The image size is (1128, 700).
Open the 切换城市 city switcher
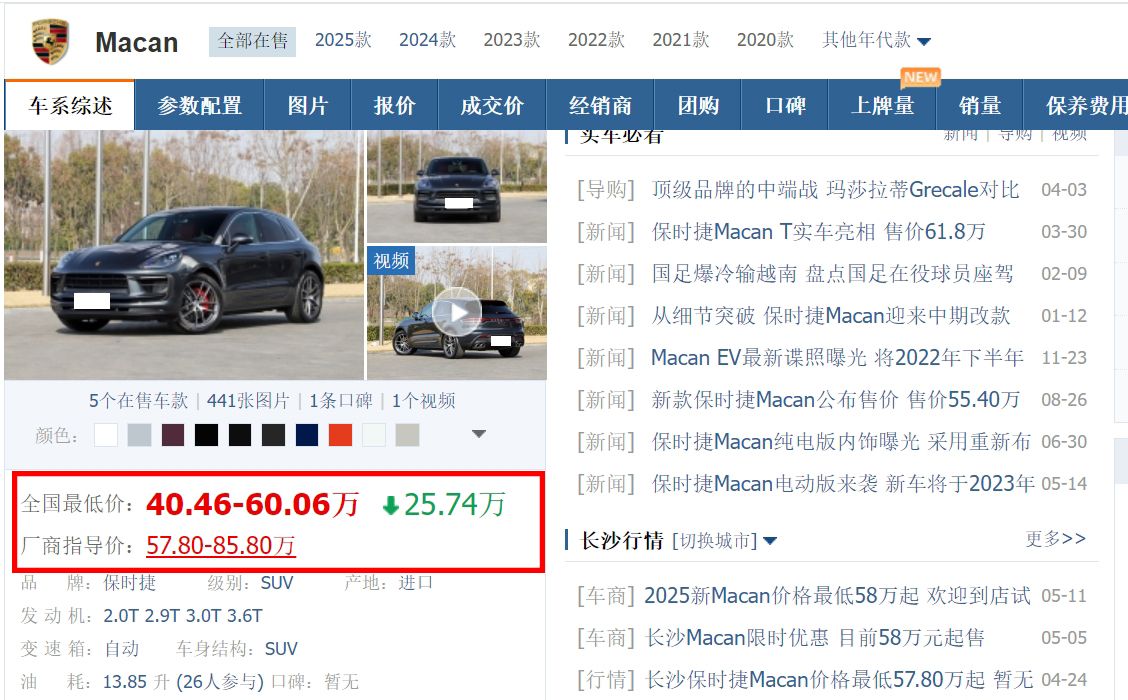tap(724, 540)
